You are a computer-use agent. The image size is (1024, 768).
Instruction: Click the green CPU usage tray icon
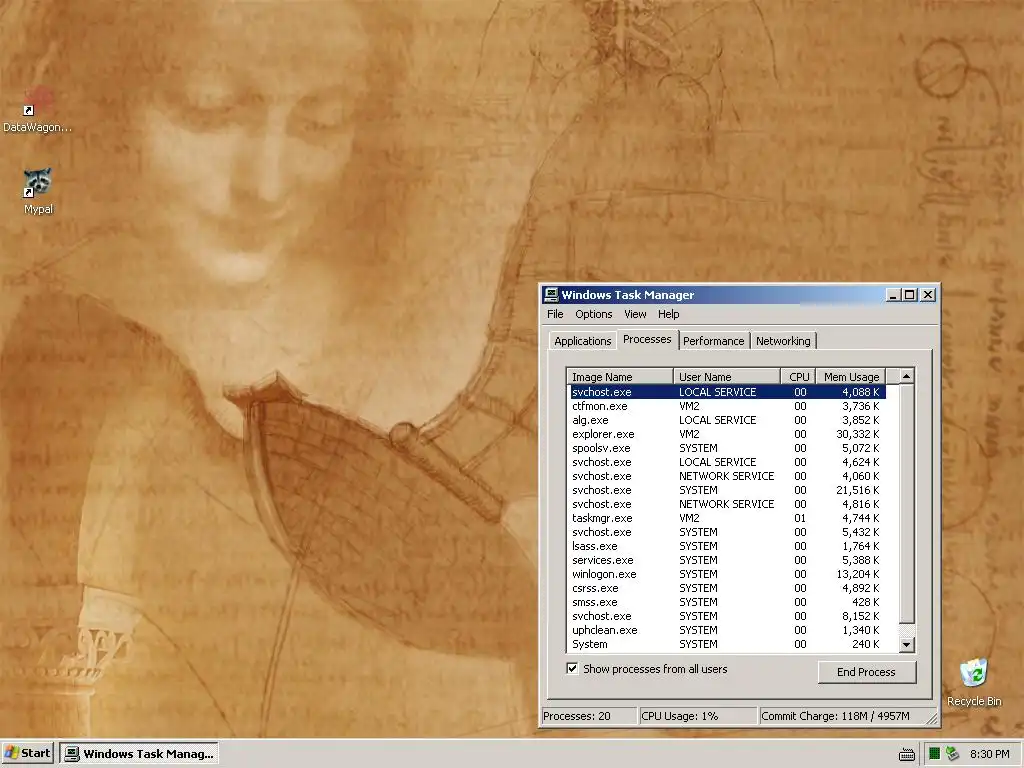935,754
